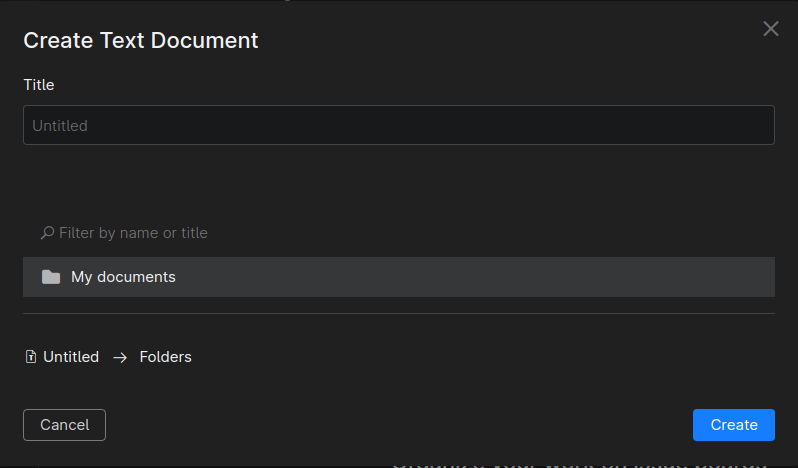Click the folder icon beside My documents
798x468 pixels.
[x=51, y=277]
